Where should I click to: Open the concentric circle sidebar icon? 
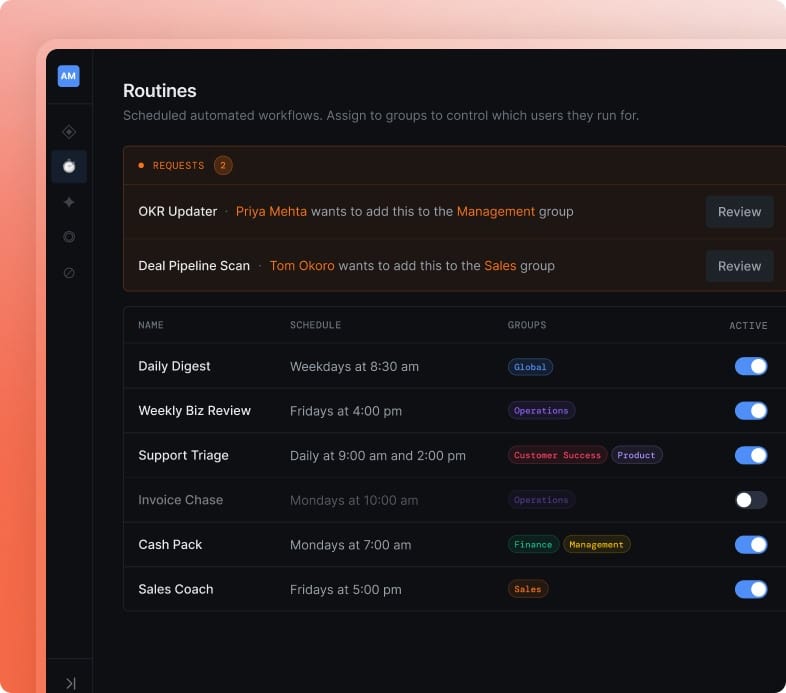click(x=69, y=237)
